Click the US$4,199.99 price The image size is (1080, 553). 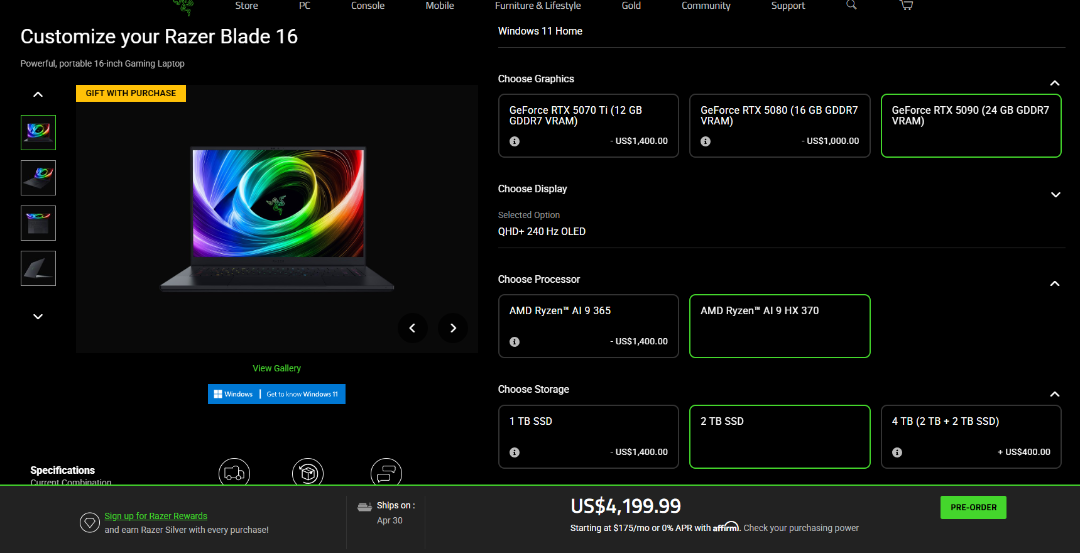tap(626, 506)
